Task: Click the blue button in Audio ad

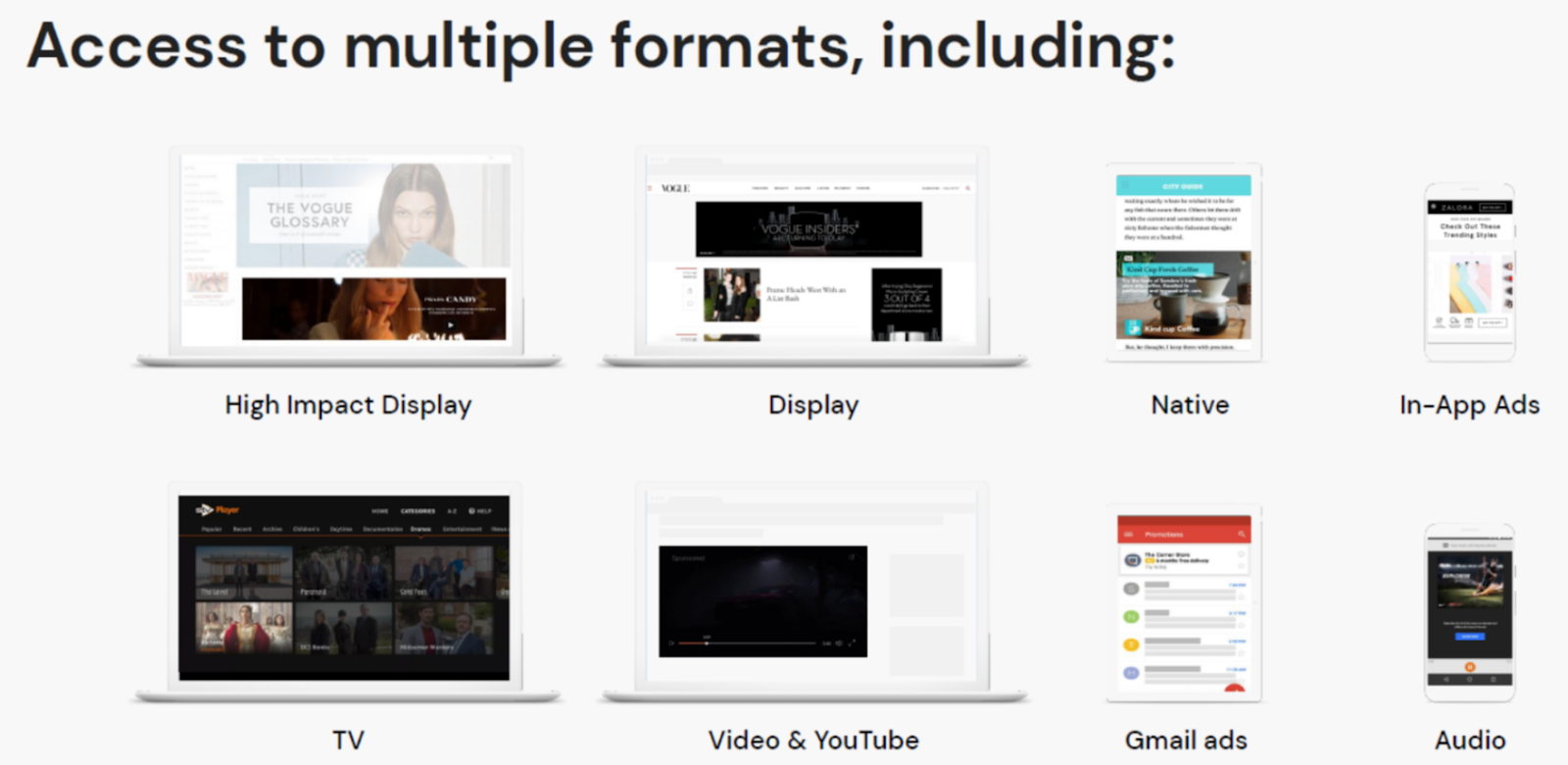Action: [1469, 636]
